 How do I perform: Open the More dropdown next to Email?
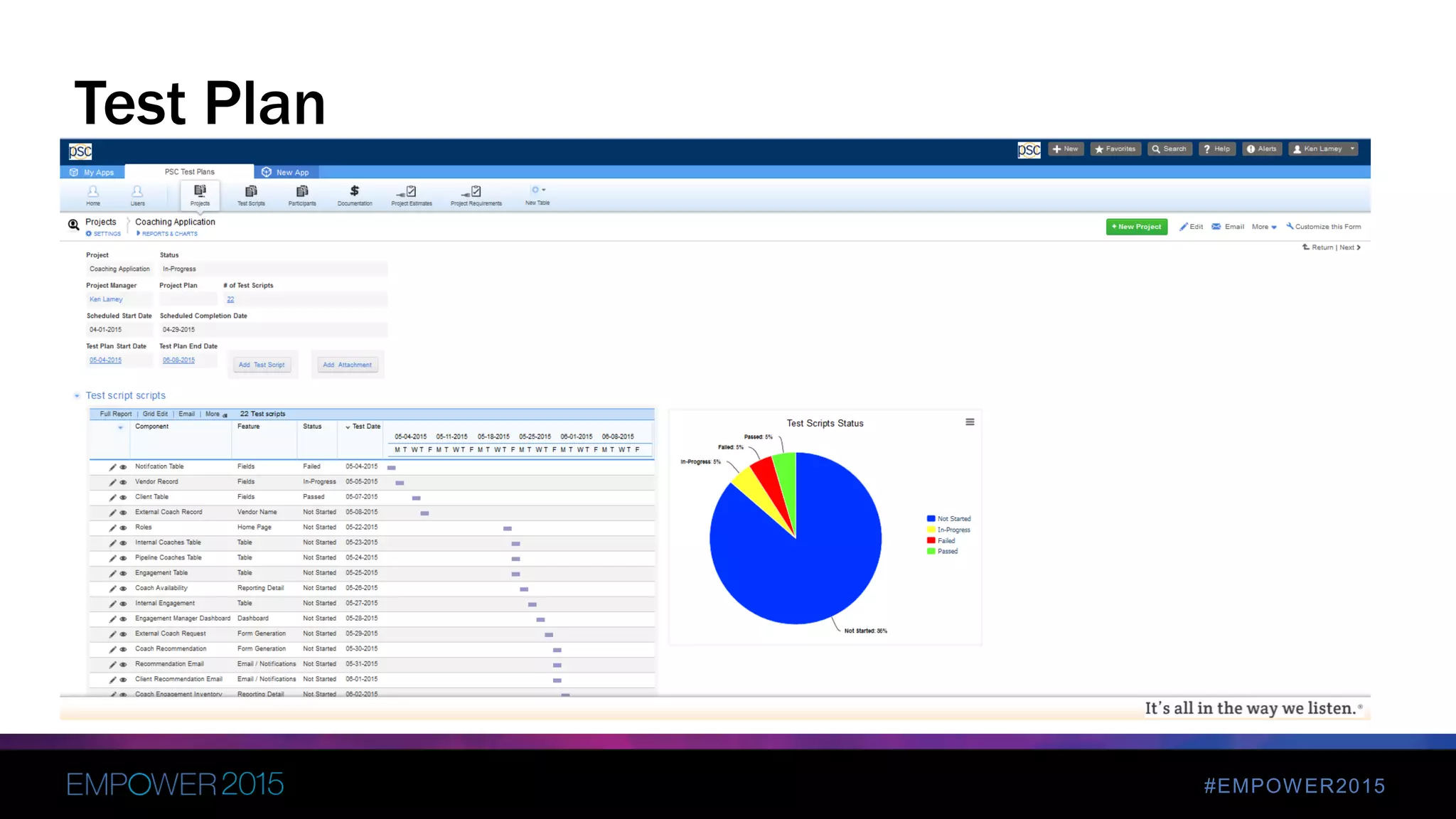pyautogui.click(x=1264, y=227)
